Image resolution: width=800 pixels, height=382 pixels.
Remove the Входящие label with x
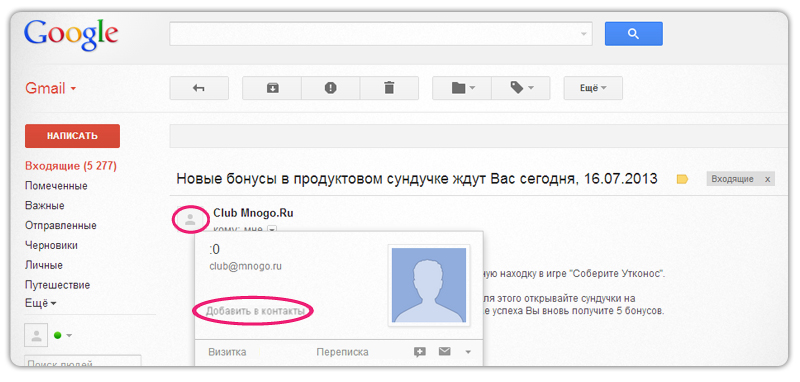coord(767,179)
